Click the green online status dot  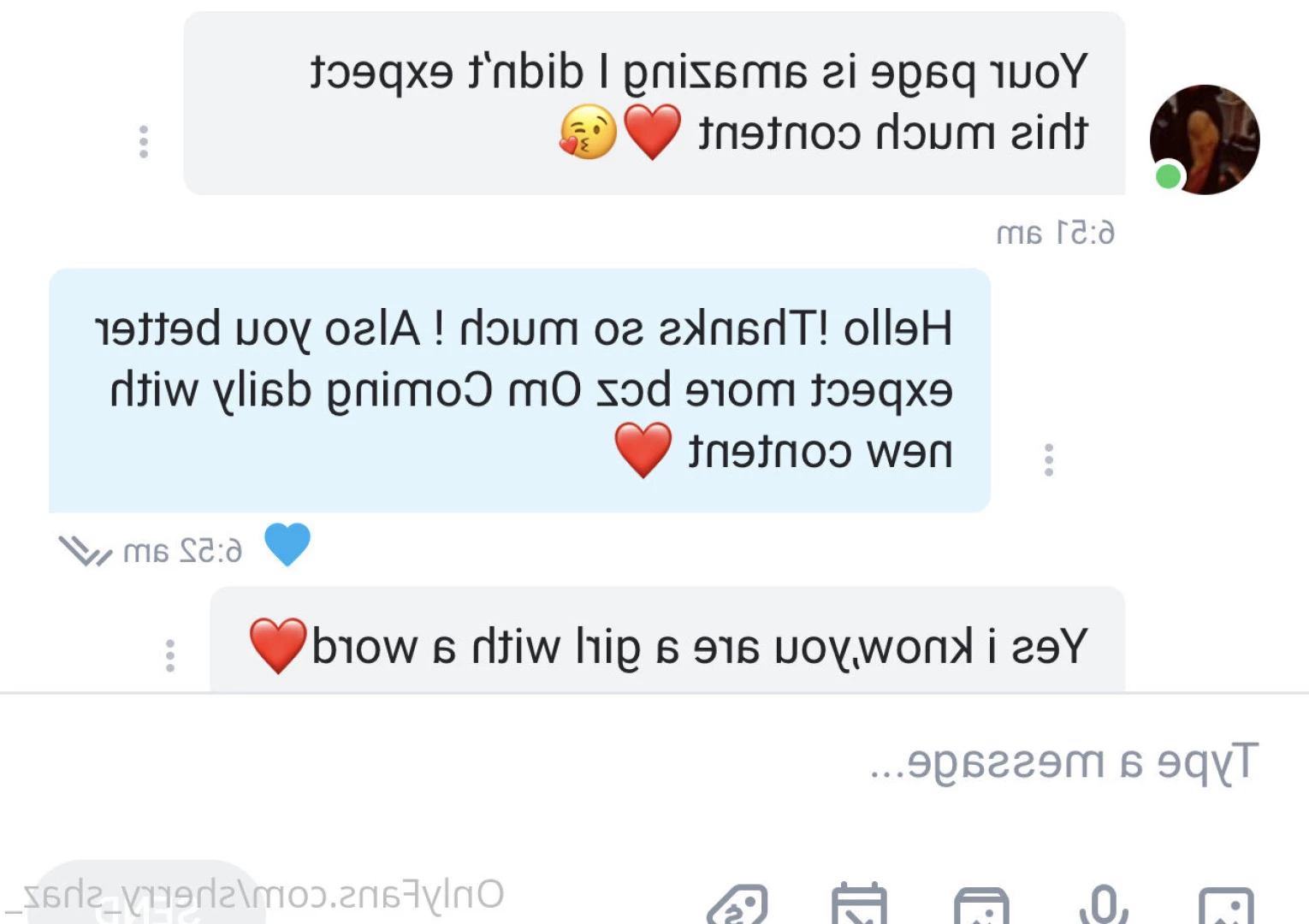(1168, 176)
